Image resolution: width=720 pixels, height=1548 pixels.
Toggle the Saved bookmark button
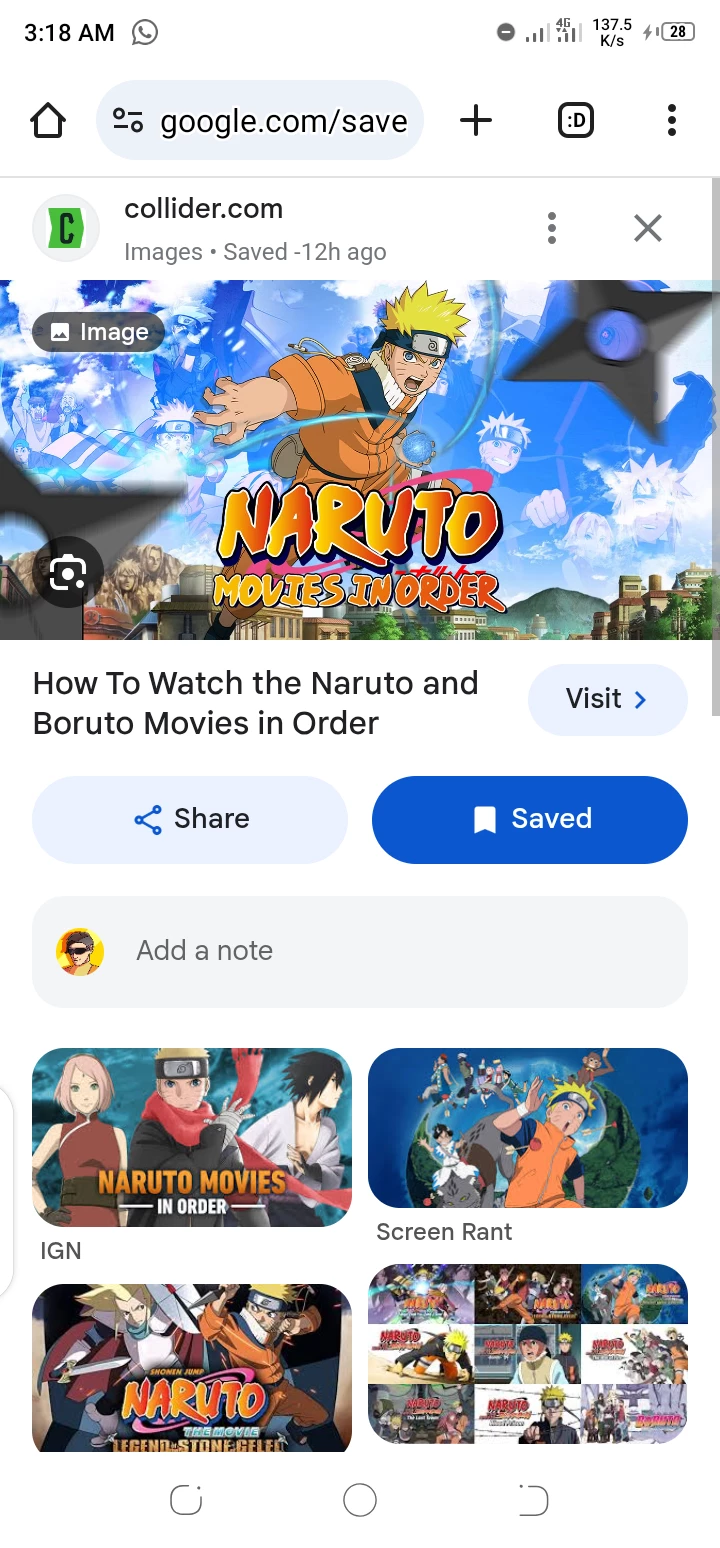click(x=530, y=819)
